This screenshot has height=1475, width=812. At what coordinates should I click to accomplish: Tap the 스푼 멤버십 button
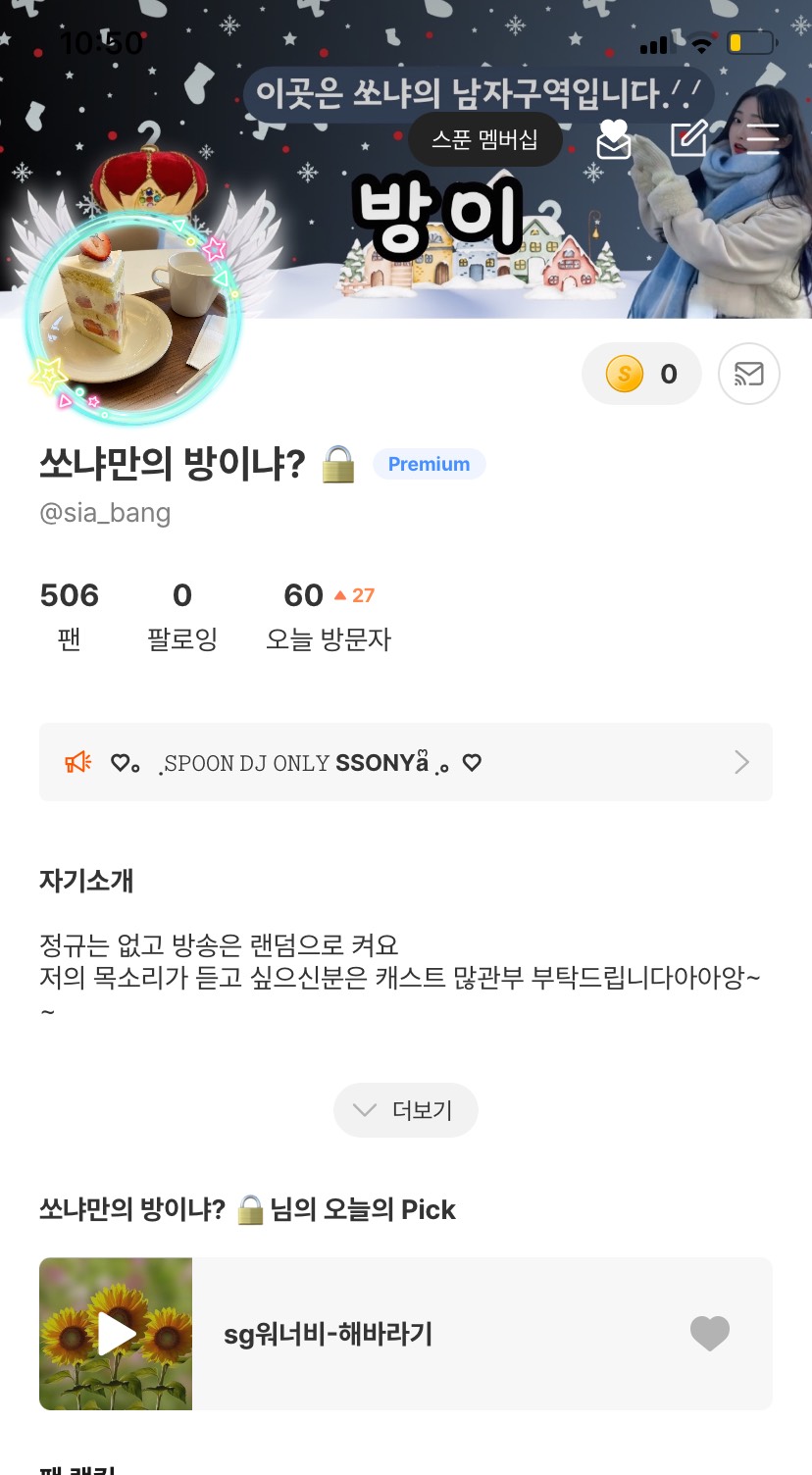pos(485,139)
